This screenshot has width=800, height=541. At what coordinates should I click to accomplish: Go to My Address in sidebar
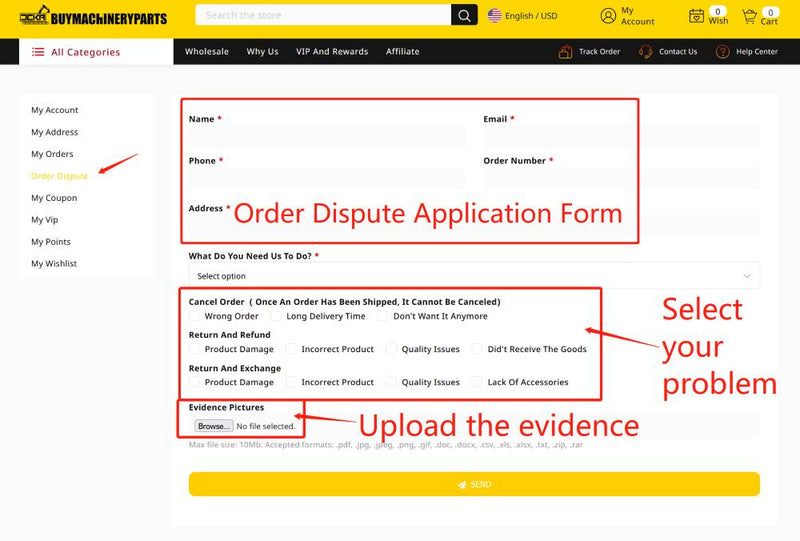point(55,132)
